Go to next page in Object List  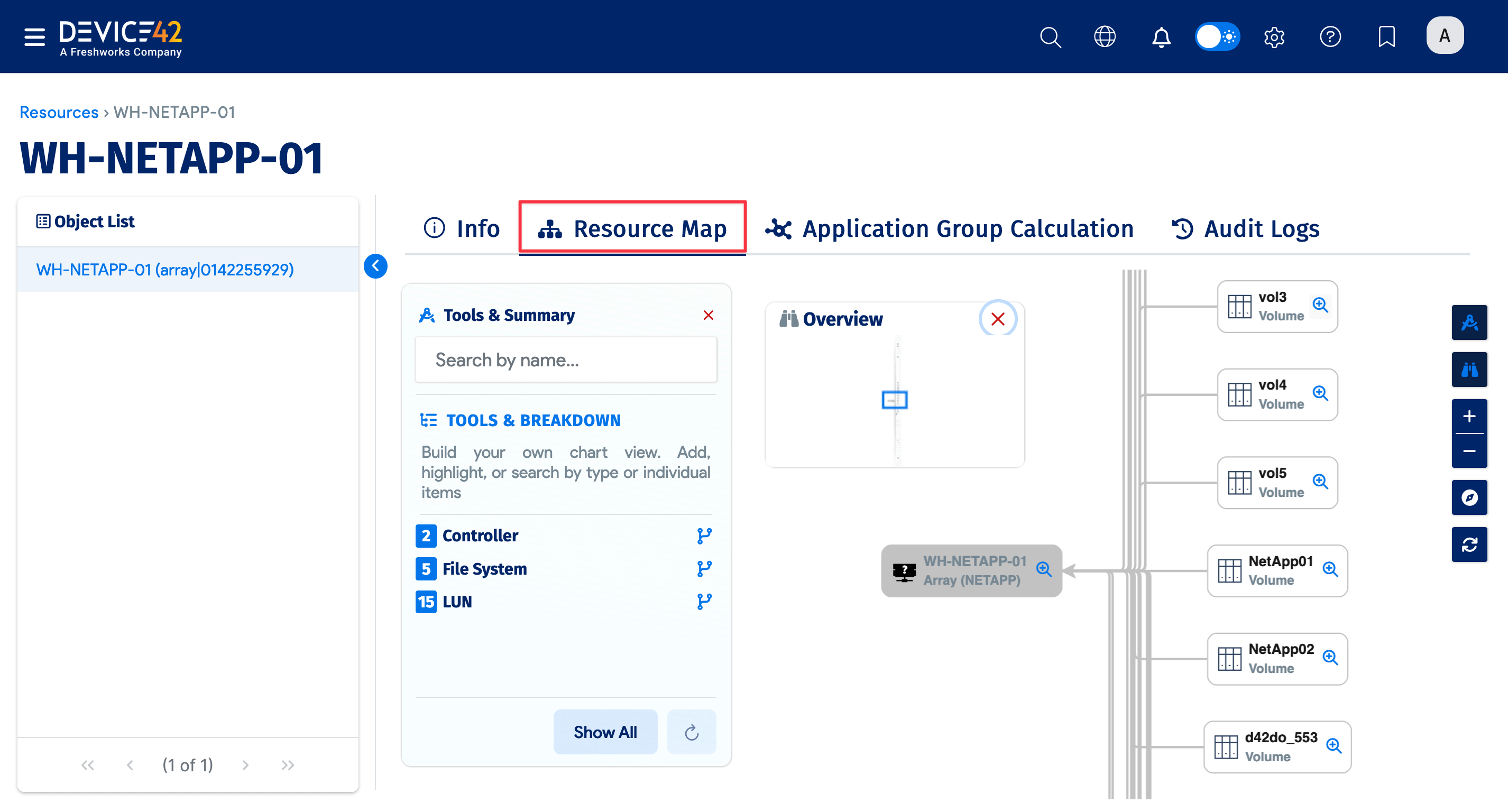[x=245, y=765]
